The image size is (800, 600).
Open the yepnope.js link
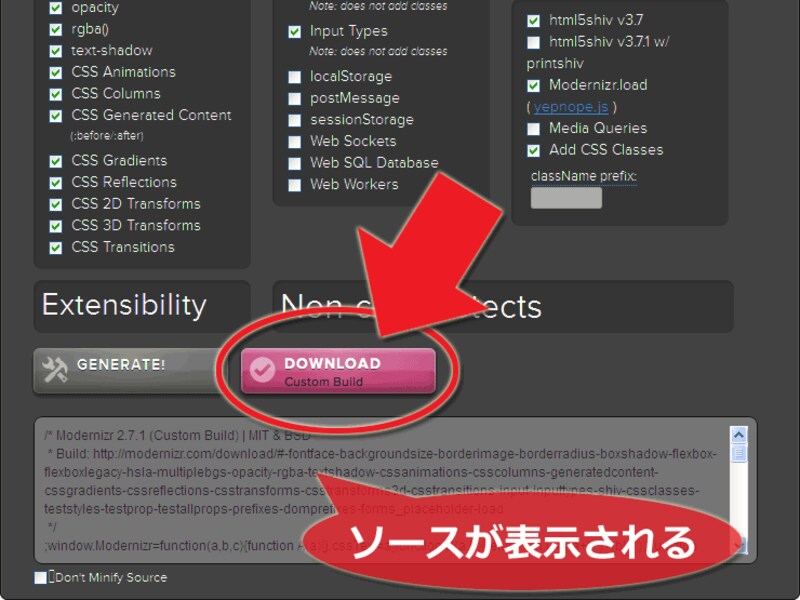[x=569, y=105]
